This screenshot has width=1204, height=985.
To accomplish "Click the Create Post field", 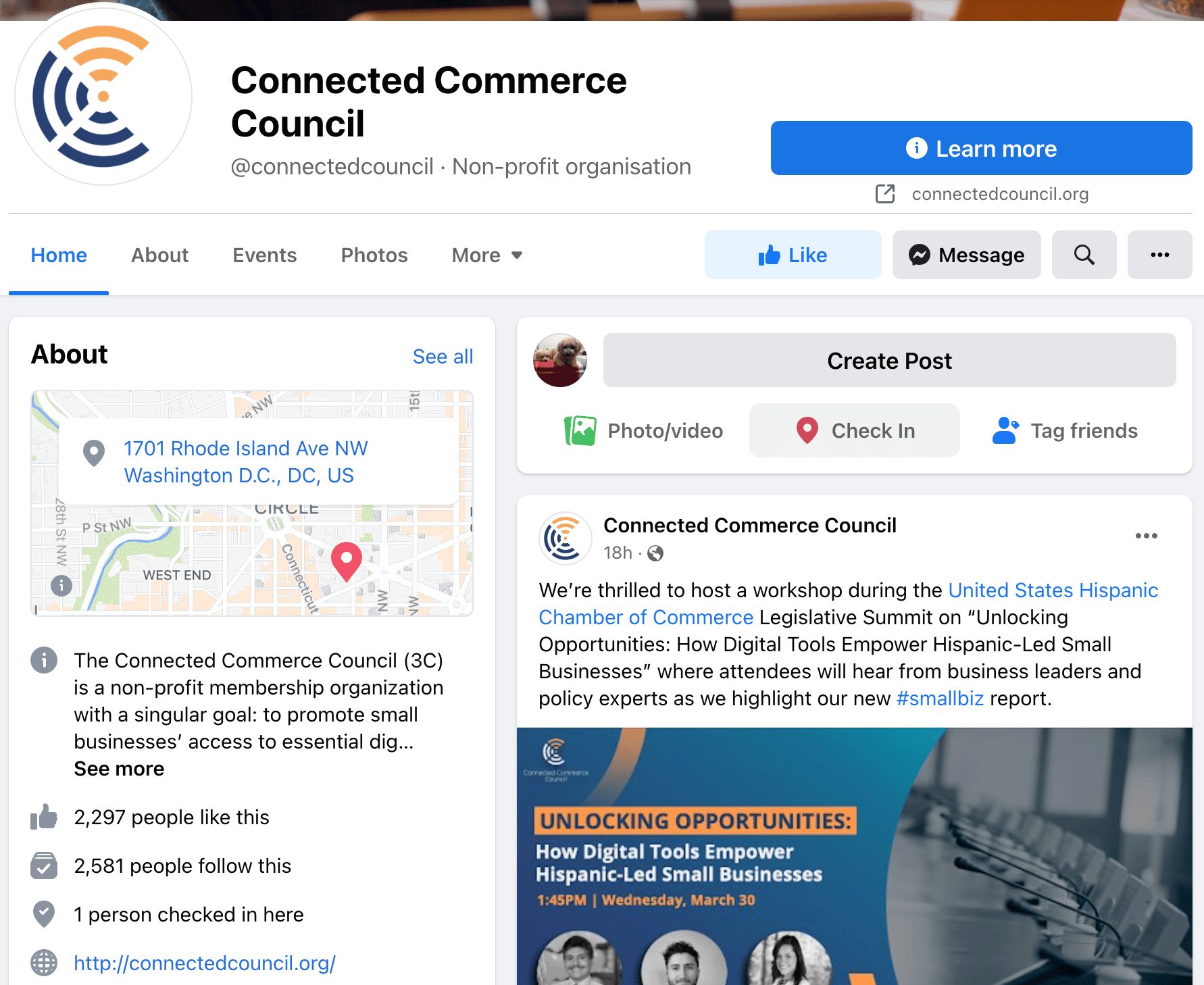I will coord(889,360).
